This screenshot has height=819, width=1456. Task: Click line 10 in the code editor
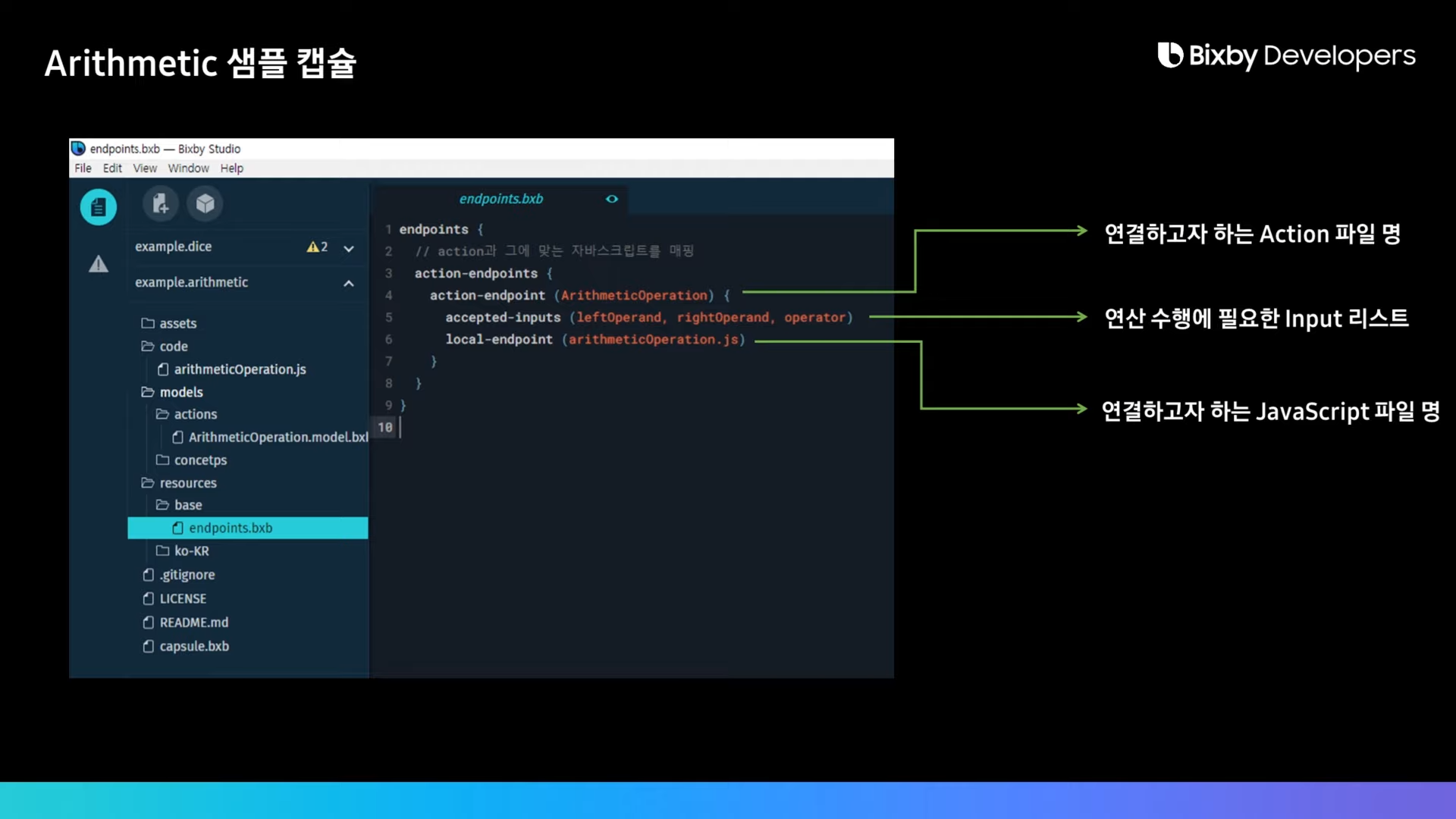pyautogui.click(x=531, y=428)
